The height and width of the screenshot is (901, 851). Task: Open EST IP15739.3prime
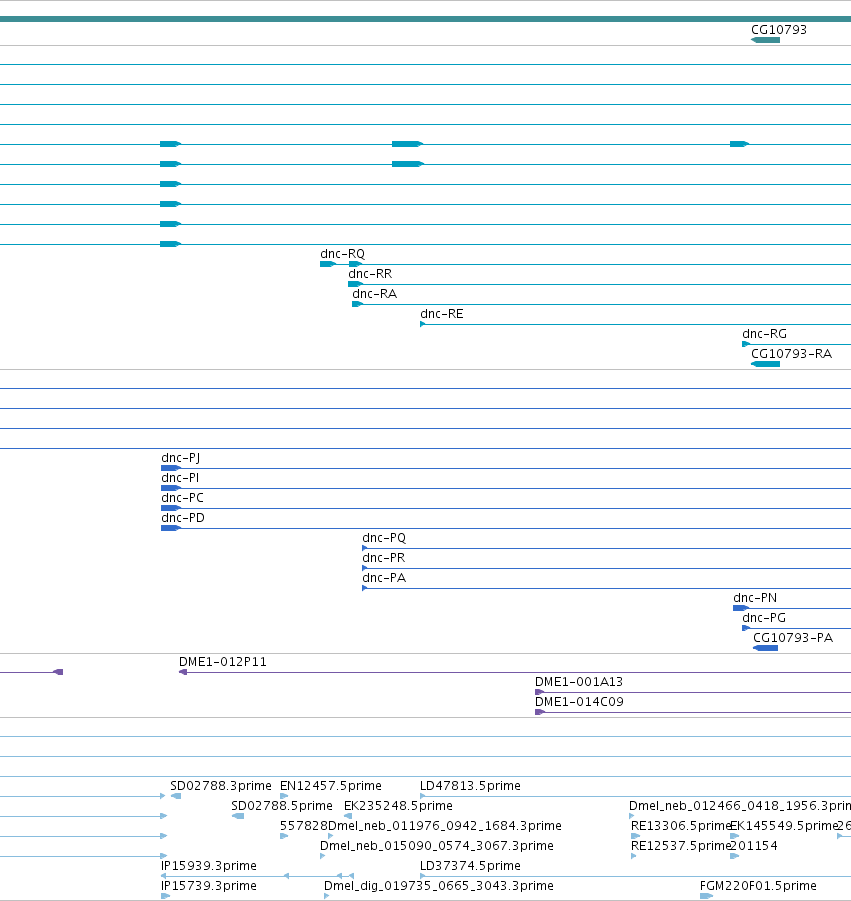coord(209,886)
